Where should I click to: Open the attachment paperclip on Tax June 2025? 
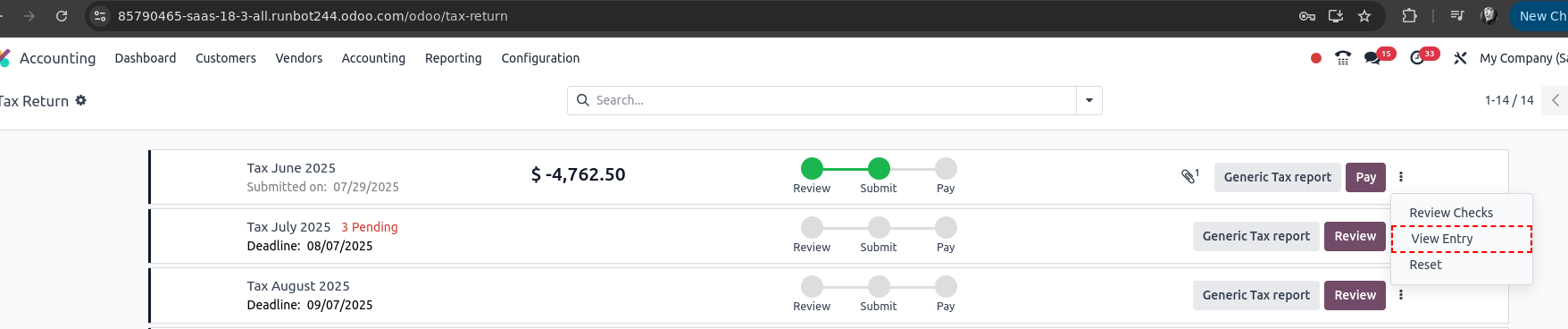[x=1189, y=176]
